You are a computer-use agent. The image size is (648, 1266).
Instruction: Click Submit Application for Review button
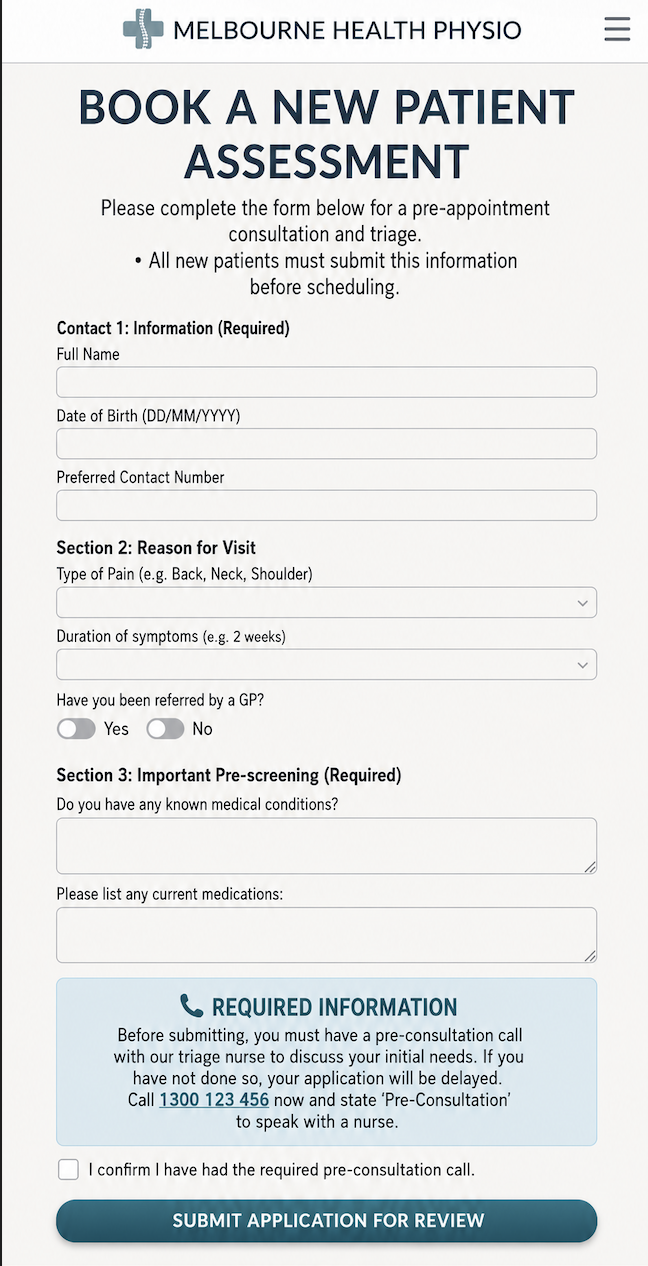coord(327,1221)
